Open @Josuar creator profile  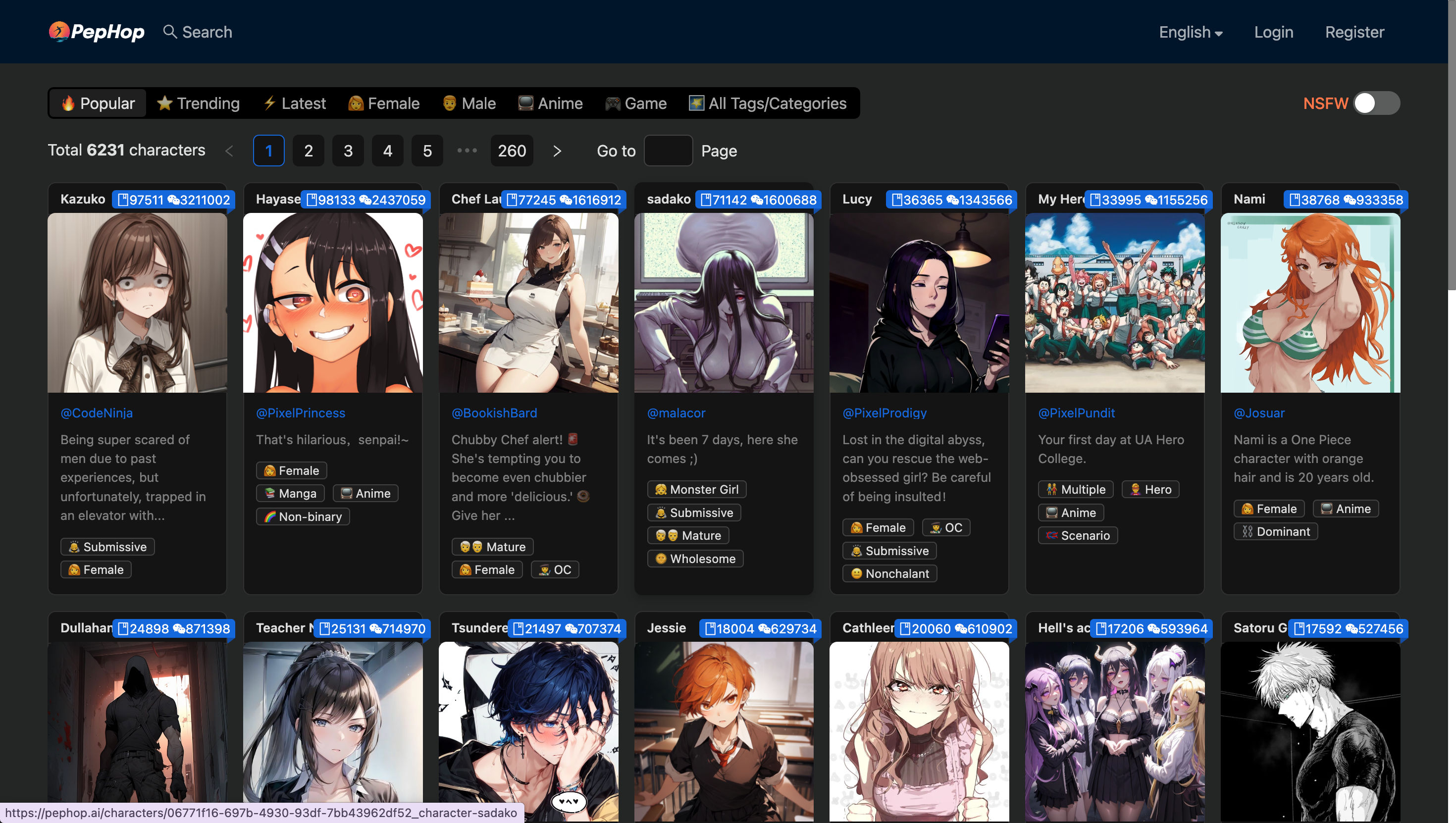(1259, 413)
